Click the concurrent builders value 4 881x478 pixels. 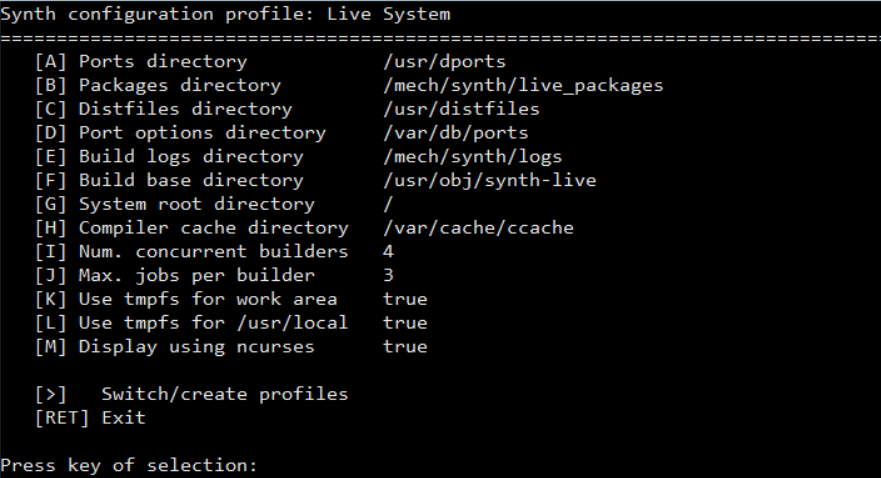[388, 252]
